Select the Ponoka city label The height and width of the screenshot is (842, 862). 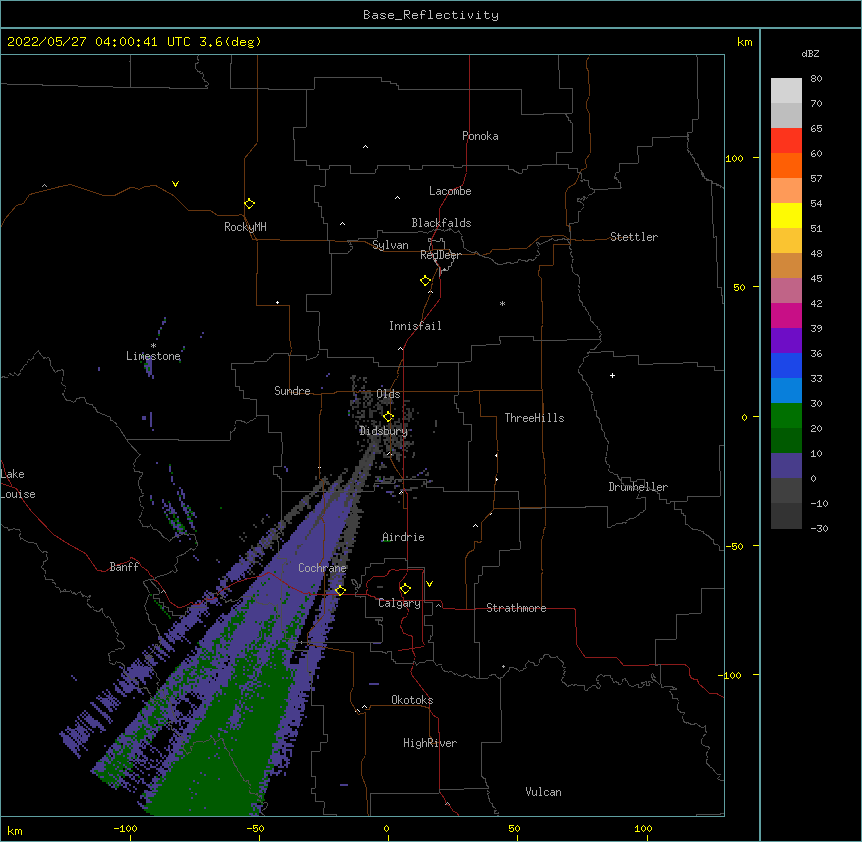click(x=480, y=136)
